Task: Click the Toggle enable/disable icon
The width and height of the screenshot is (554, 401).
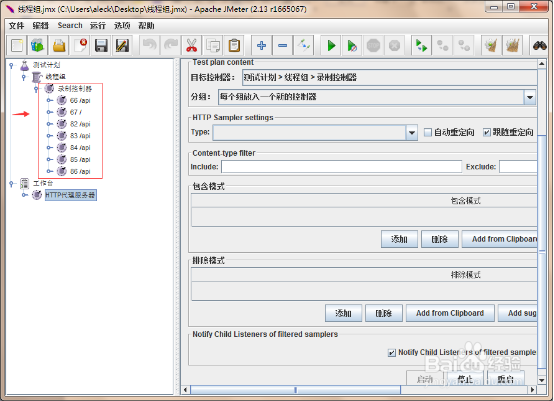Action: [x=303, y=46]
